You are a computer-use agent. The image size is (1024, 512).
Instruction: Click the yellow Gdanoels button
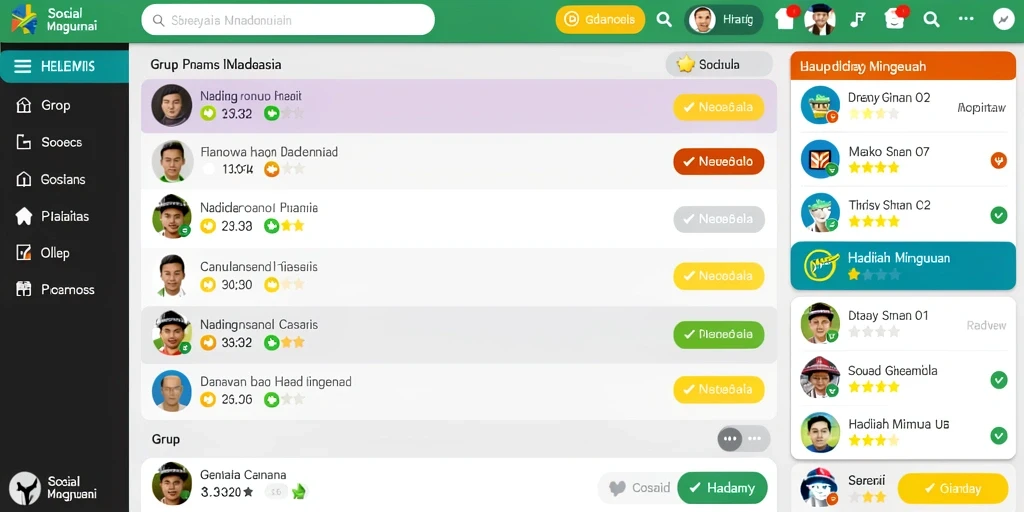coord(600,20)
